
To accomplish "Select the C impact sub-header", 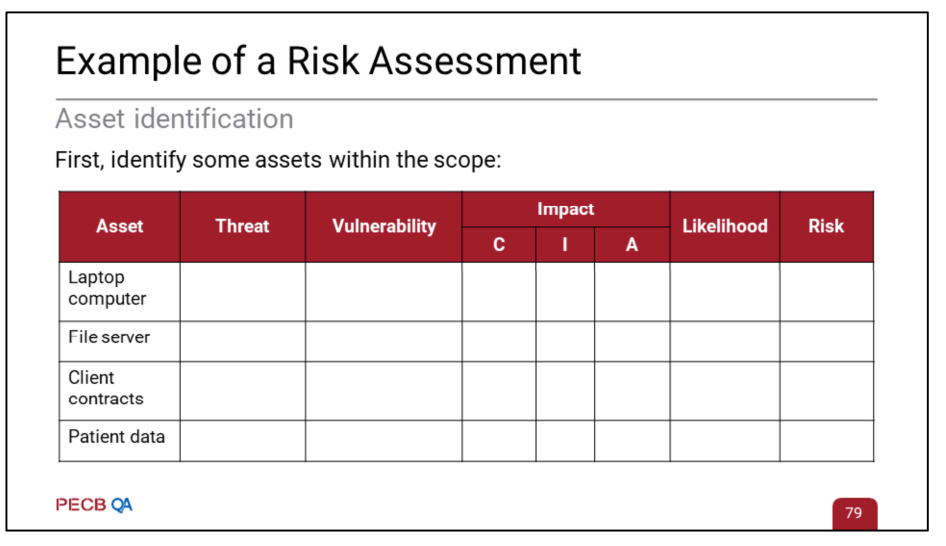I will click(499, 245).
